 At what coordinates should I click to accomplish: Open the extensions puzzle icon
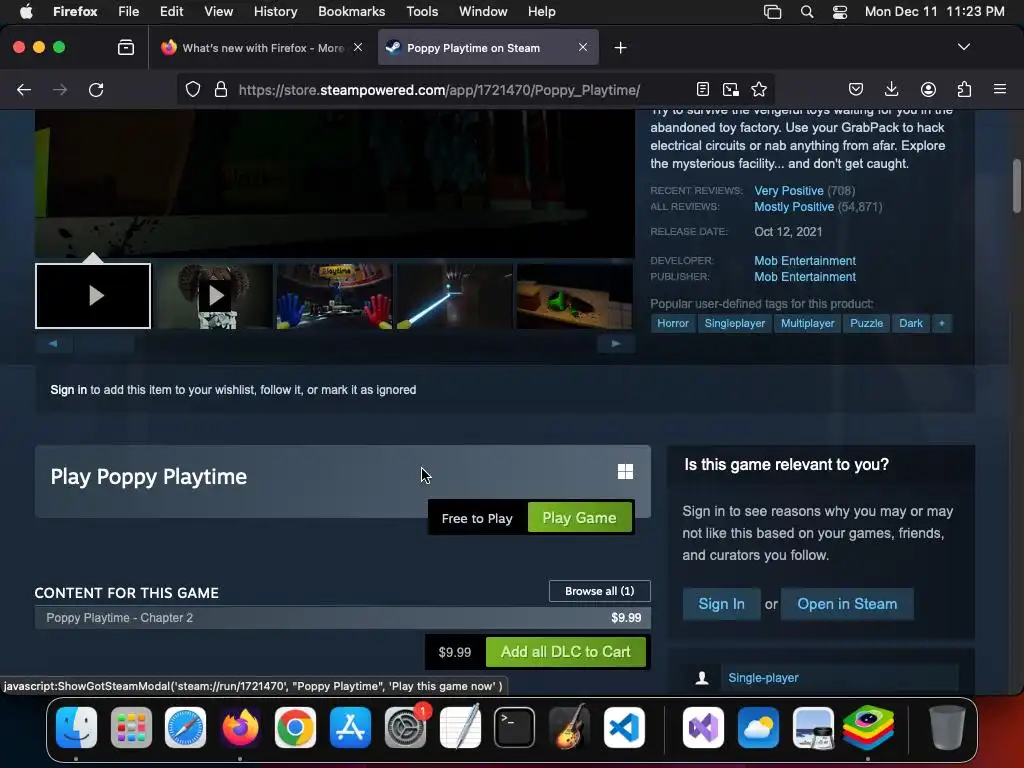point(964,89)
